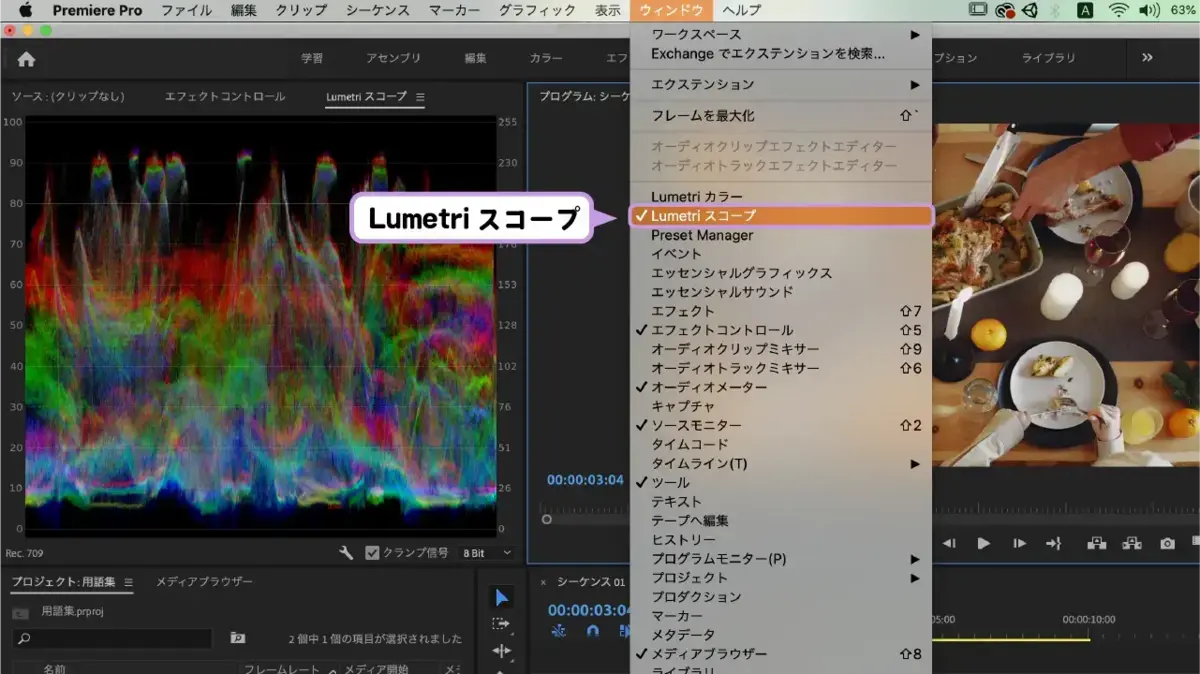Viewport: 1200px width, 674px height.
Task: Open the シーケンス menu in menu bar
Action: [x=378, y=10]
